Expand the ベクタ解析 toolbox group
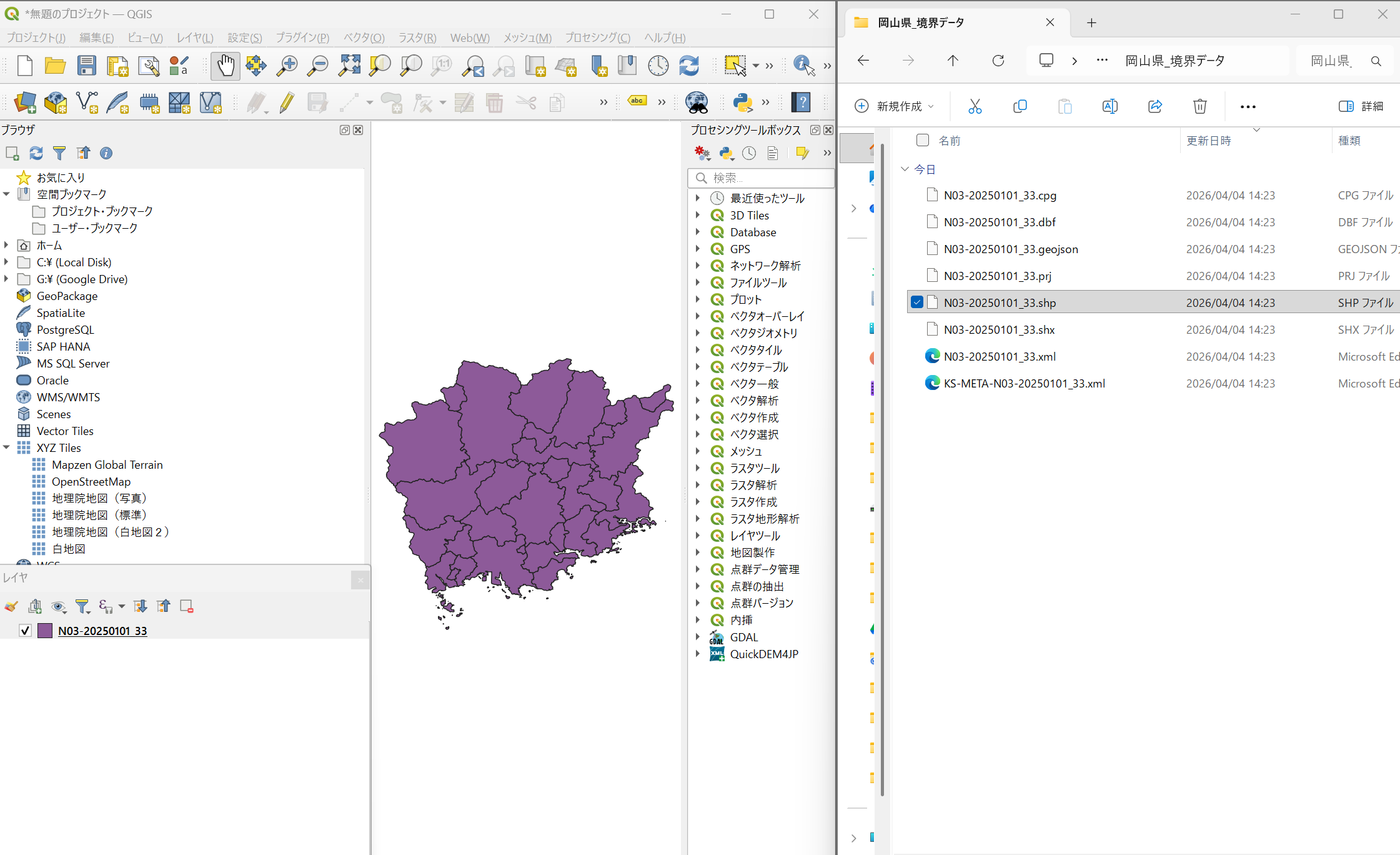This screenshot has height=855, width=1400. coord(697,401)
